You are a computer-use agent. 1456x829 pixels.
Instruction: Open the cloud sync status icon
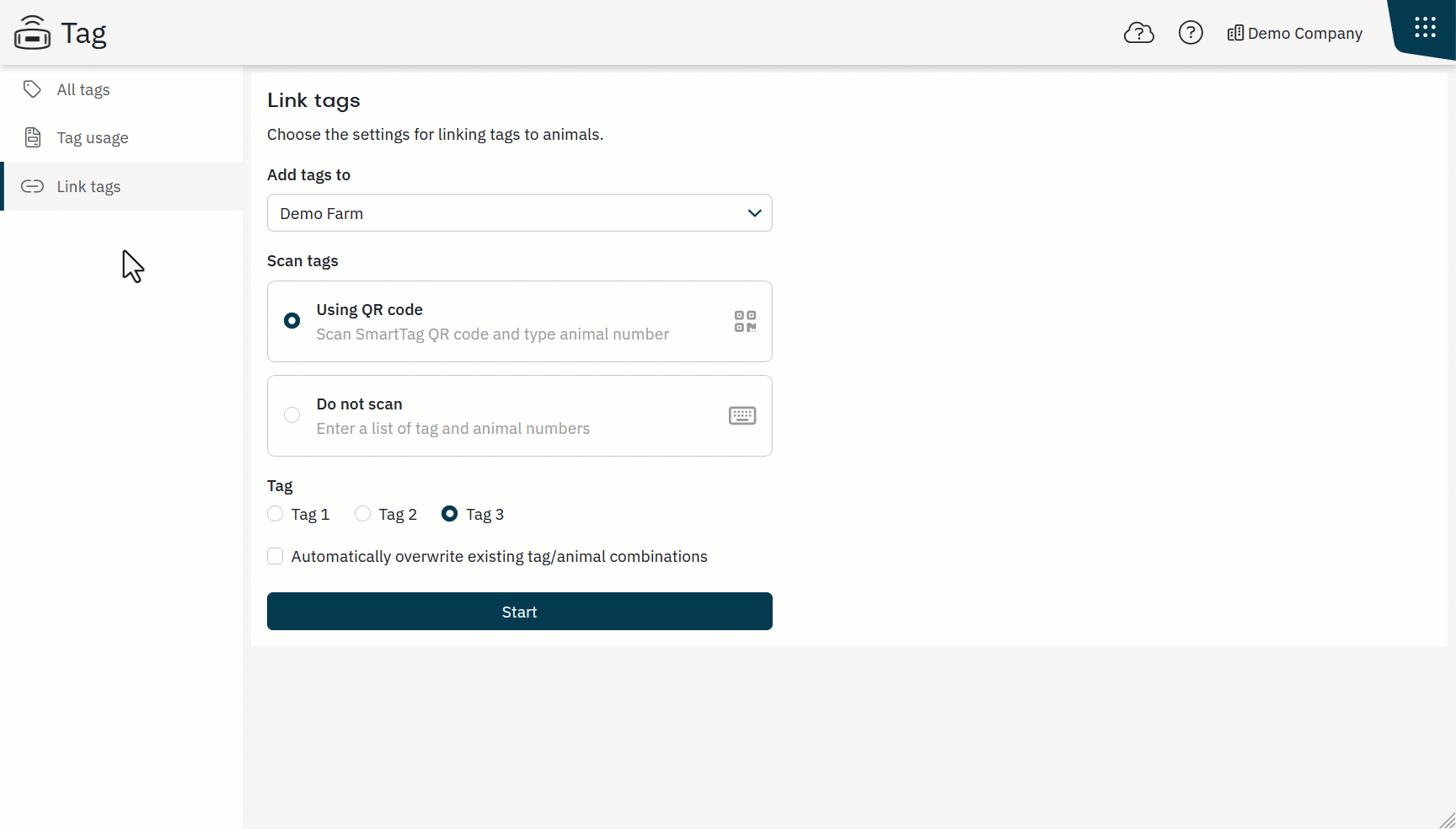[x=1138, y=33]
